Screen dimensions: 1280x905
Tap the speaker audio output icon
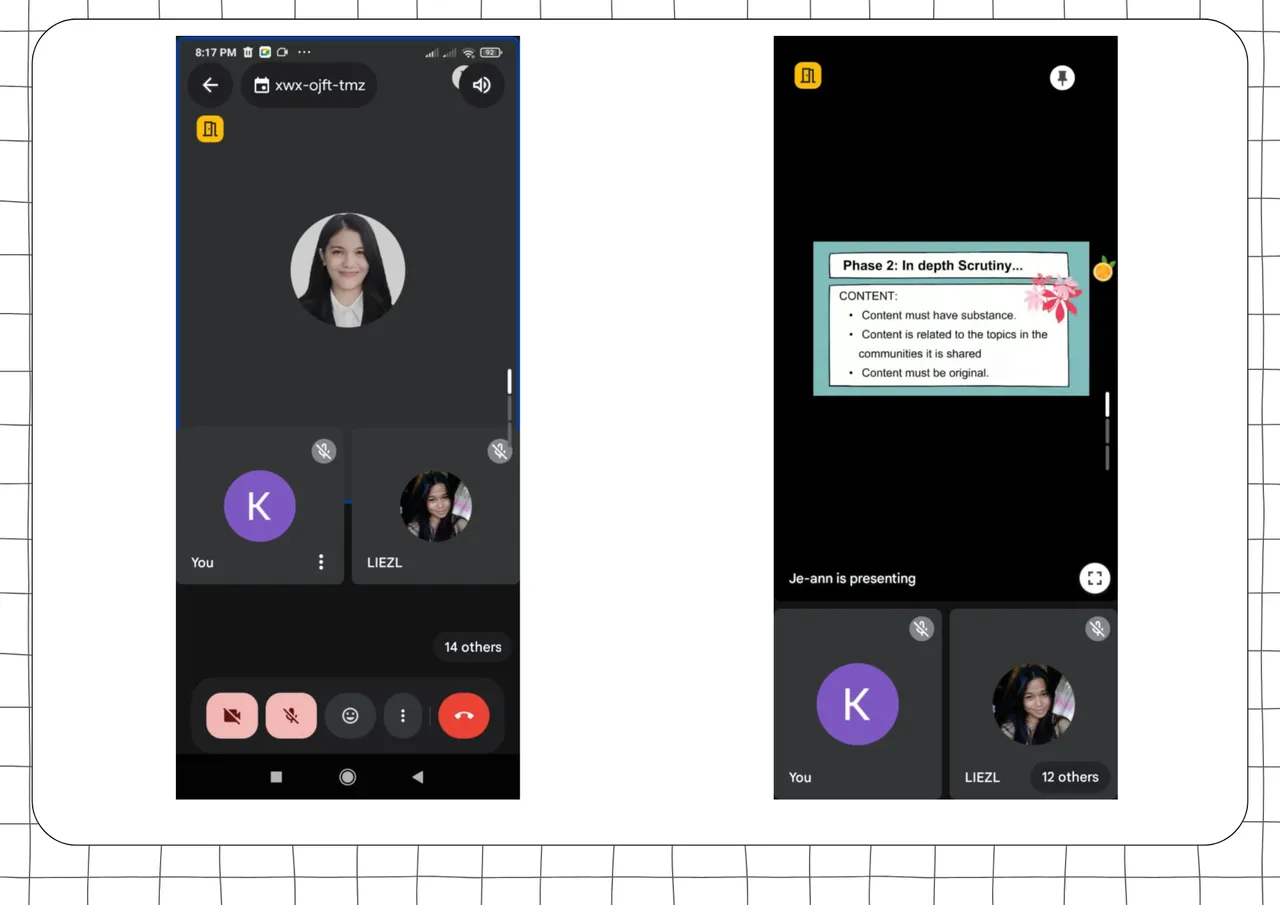(481, 85)
